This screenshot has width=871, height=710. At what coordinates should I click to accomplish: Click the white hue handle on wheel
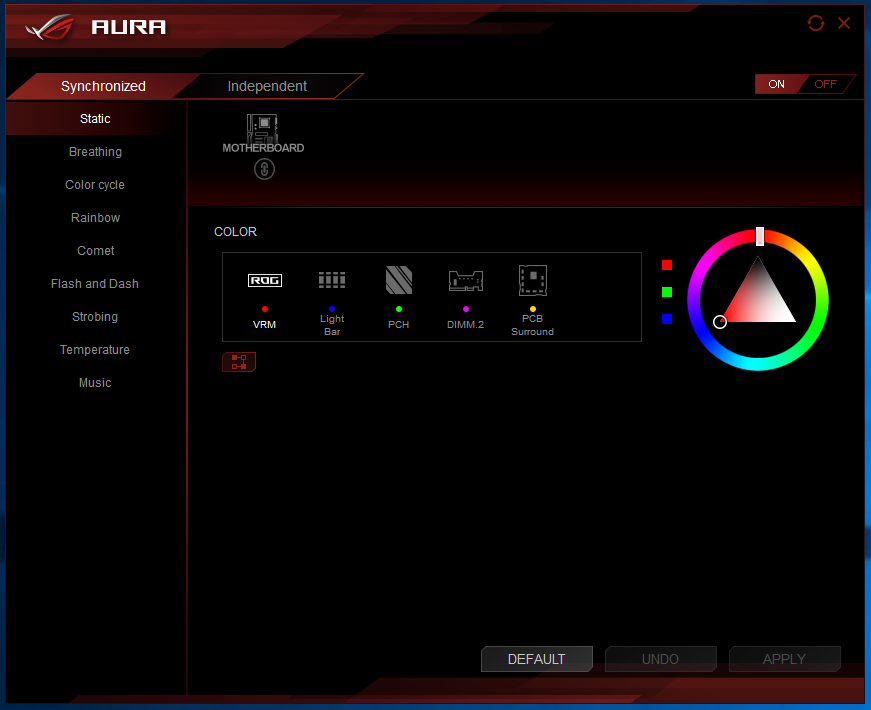pyautogui.click(x=760, y=236)
